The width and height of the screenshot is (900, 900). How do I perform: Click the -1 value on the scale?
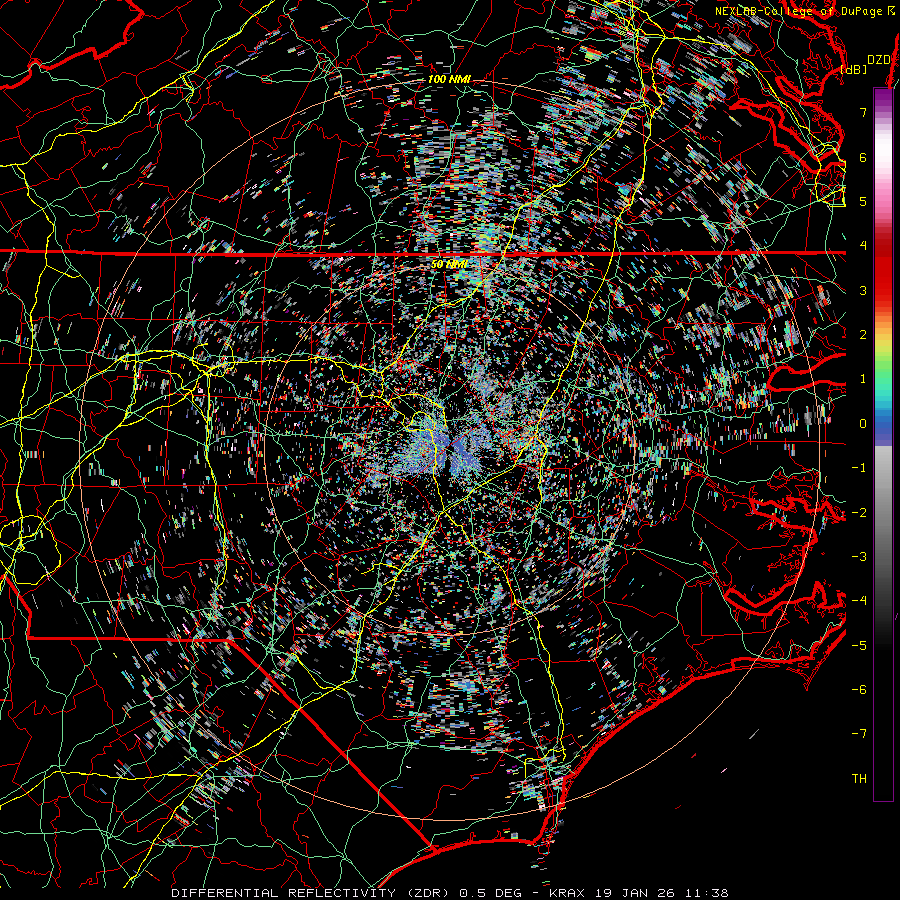[x=859, y=468]
